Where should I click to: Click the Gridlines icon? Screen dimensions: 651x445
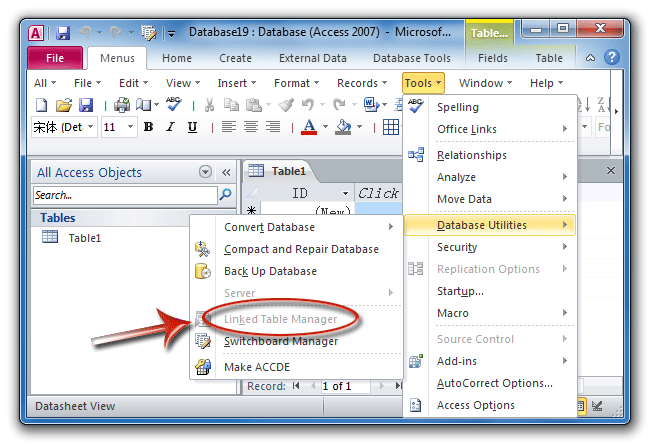(391, 127)
